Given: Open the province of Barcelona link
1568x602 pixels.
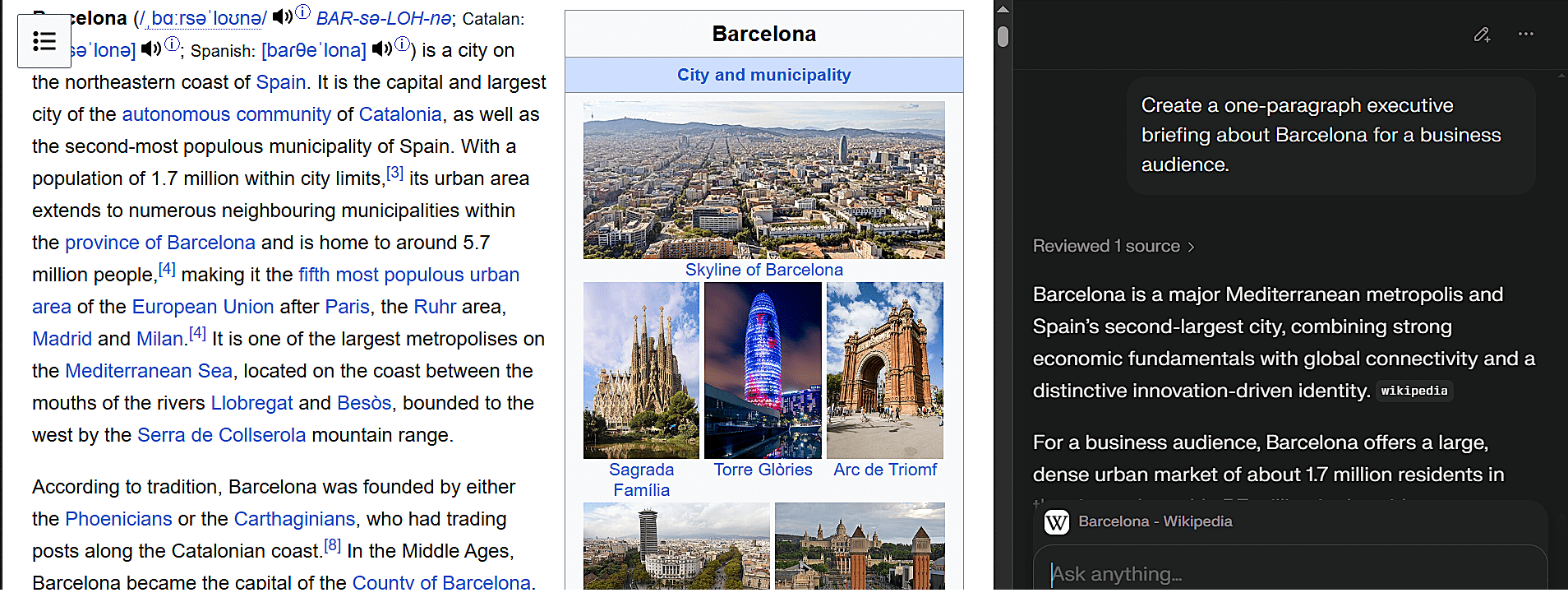Looking at the screenshot, I should coord(160,243).
